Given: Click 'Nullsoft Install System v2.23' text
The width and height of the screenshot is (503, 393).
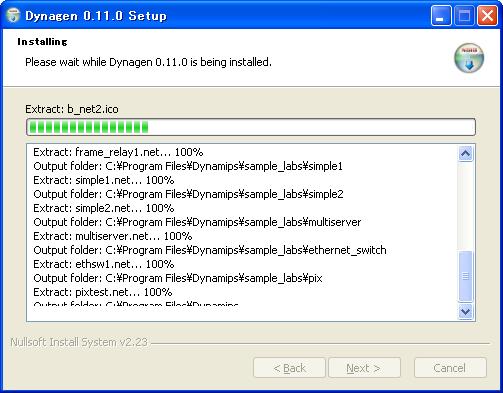Looking at the screenshot, I should pos(79,342).
